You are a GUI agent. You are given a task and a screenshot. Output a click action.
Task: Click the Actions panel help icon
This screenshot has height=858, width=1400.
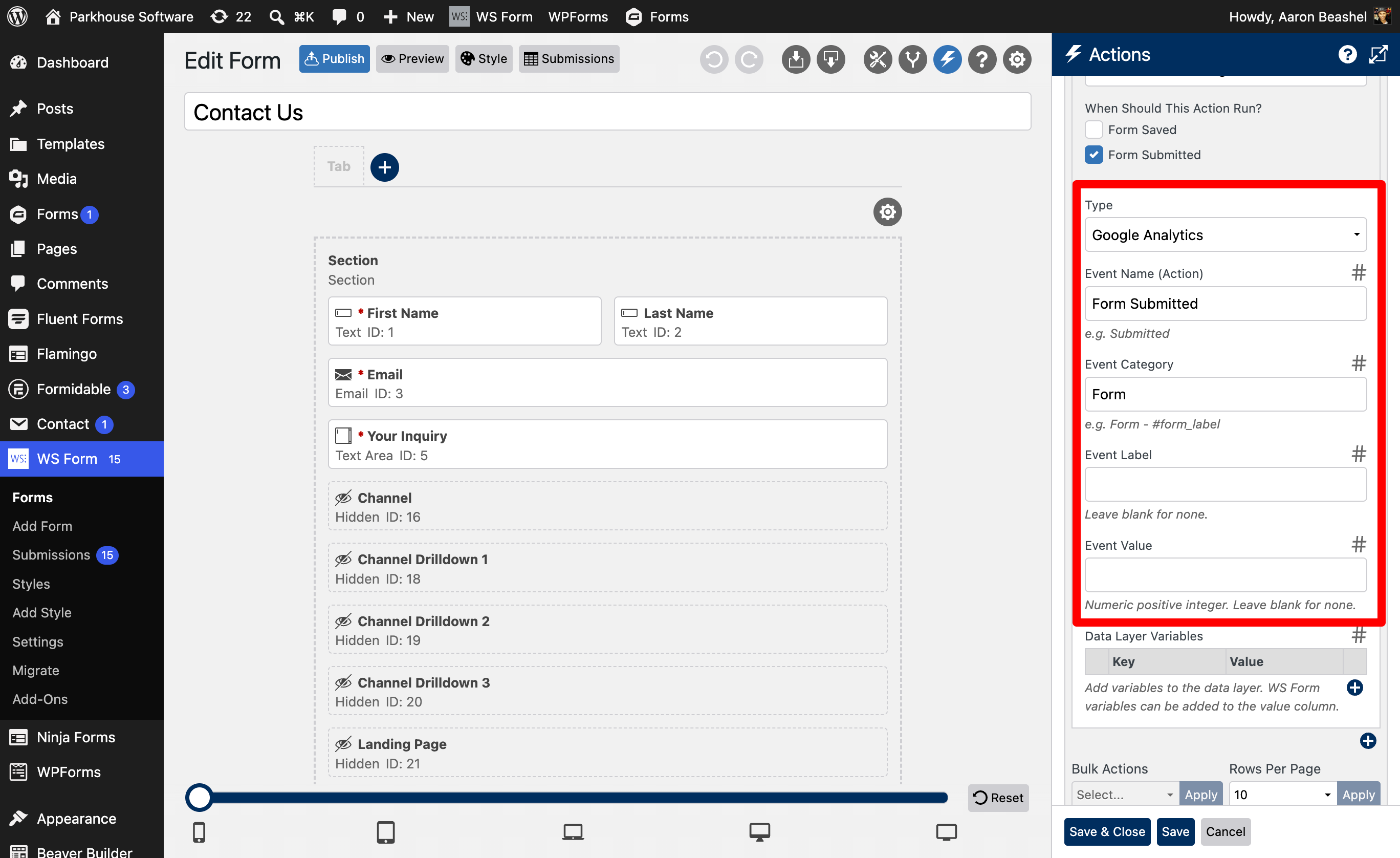pyautogui.click(x=1347, y=55)
